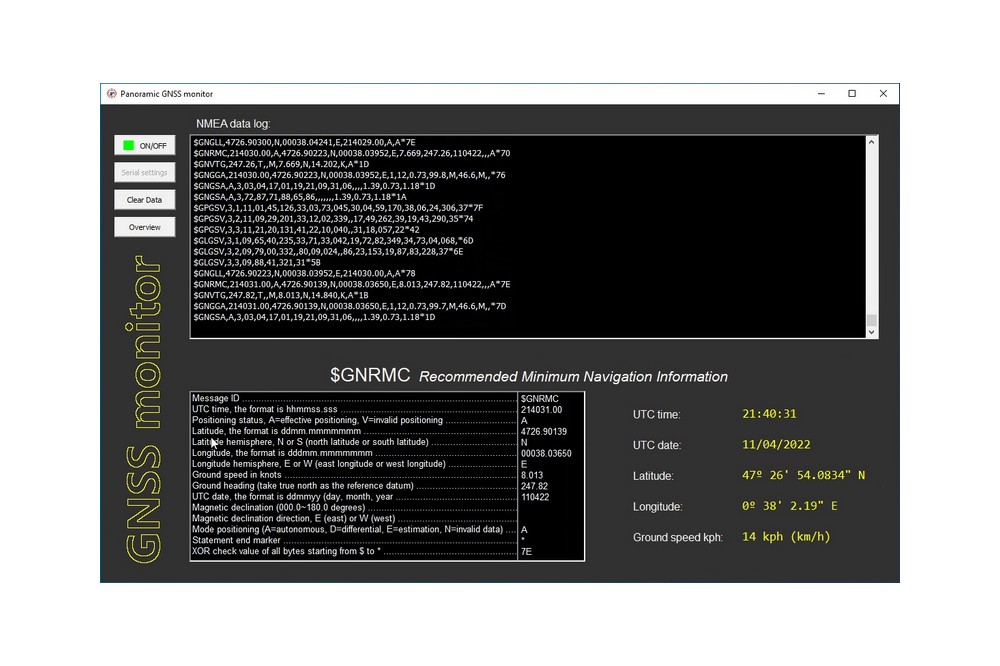Click the Message ID table row
Screen dimensions: 1000x666
coord(387,398)
